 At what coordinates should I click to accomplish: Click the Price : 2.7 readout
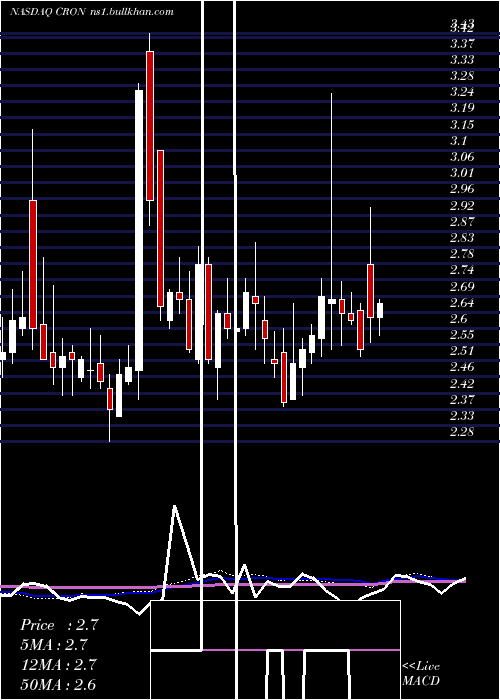(x=59, y=625)
